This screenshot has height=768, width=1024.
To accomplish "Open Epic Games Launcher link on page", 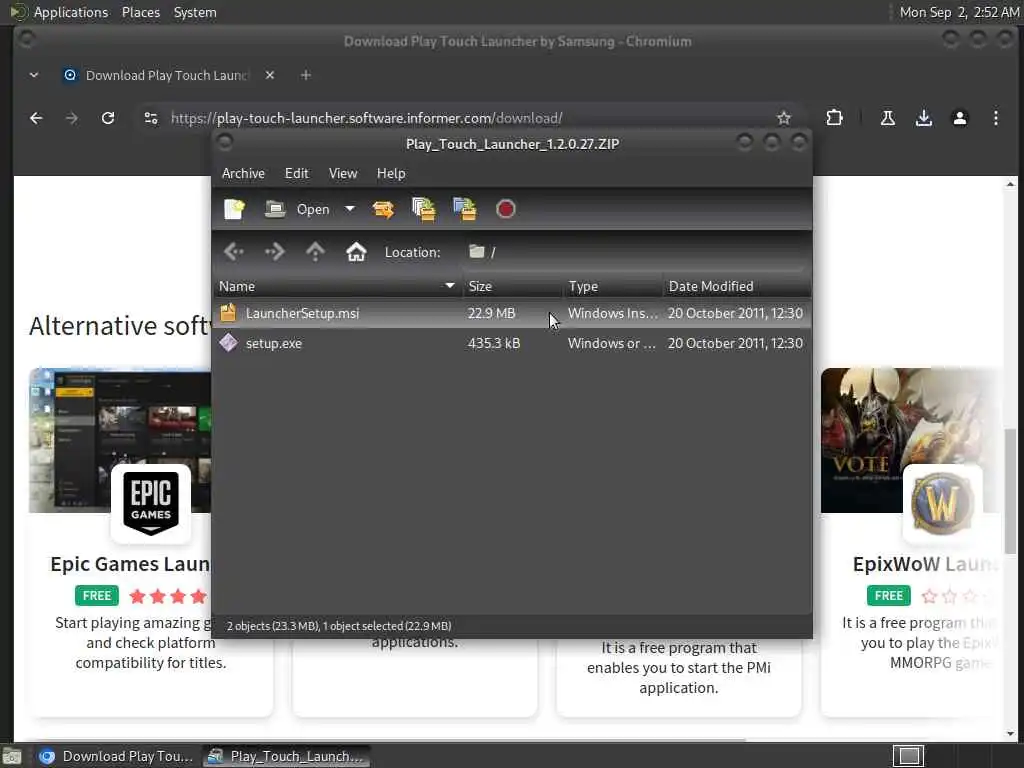I will coord(130,564).
